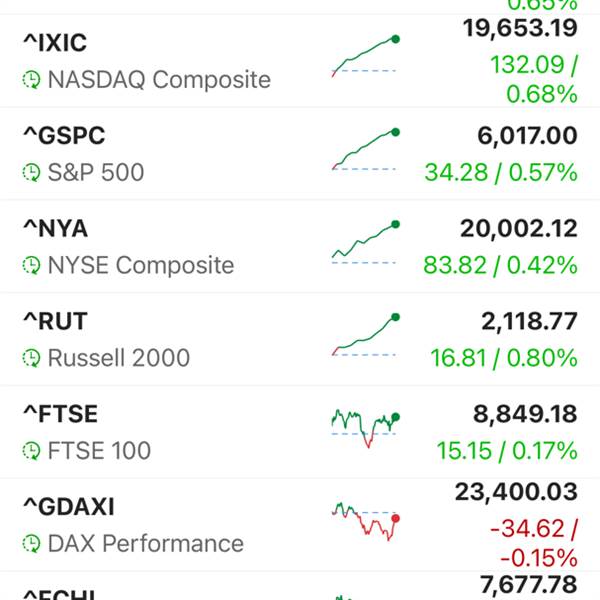
Task: Toggle the 34.28 / 0.57% change display
Action: coord(501,172)
